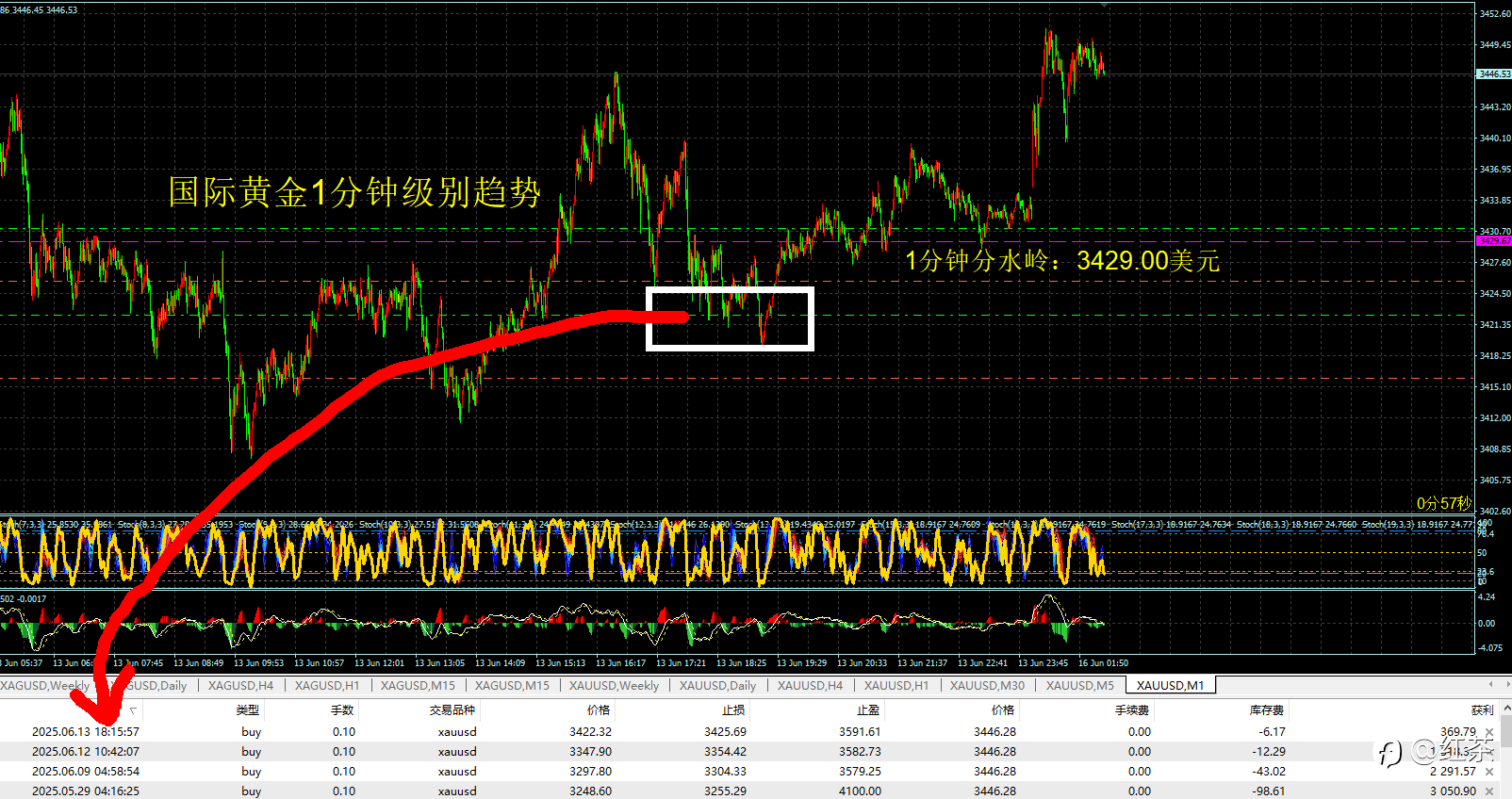Click the magenta 3429 level price tag
Screen dimensions: 1512x799
[x=1494, y=241]
